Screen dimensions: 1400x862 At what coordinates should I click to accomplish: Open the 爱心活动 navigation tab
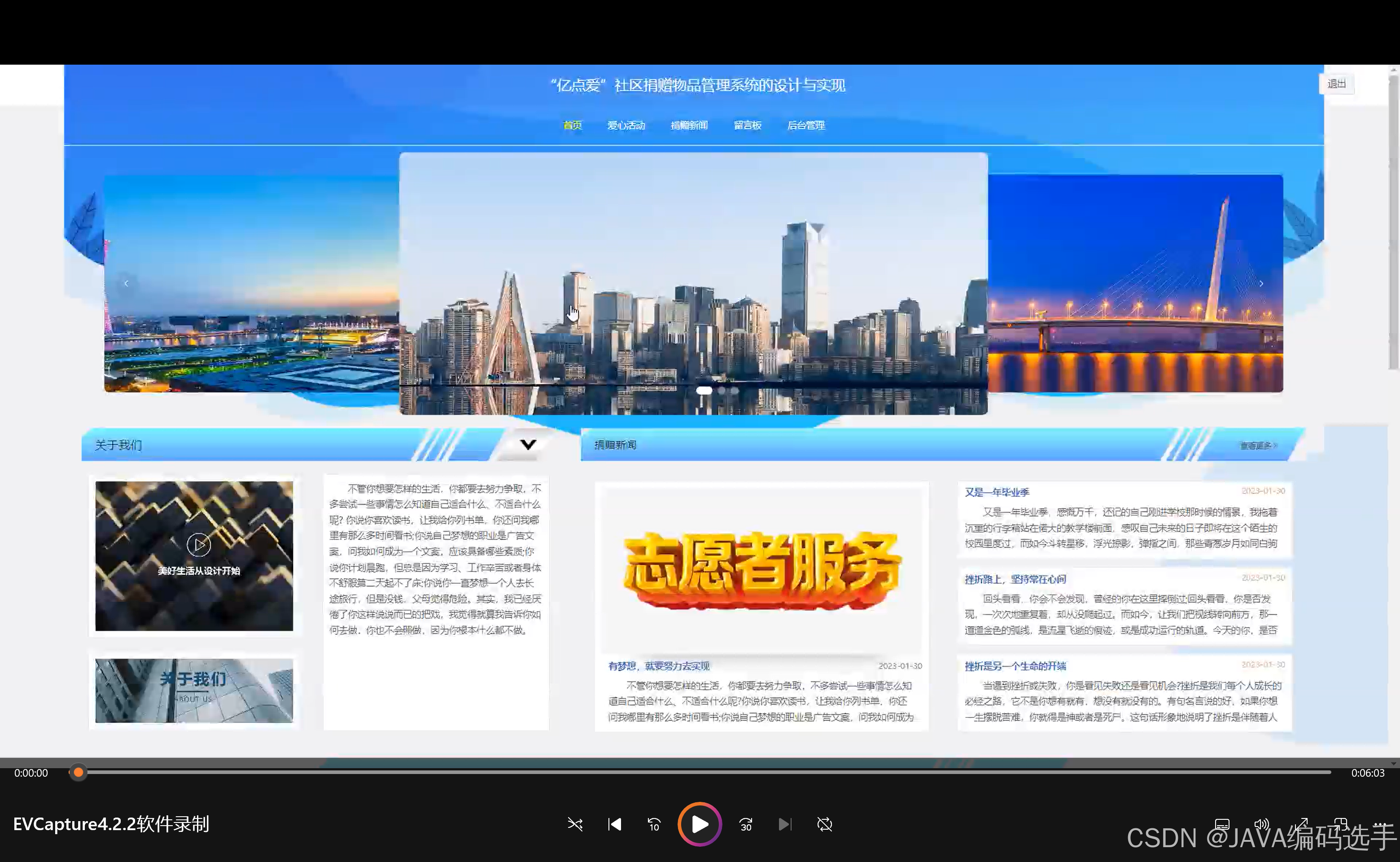(x=626, y=125)
